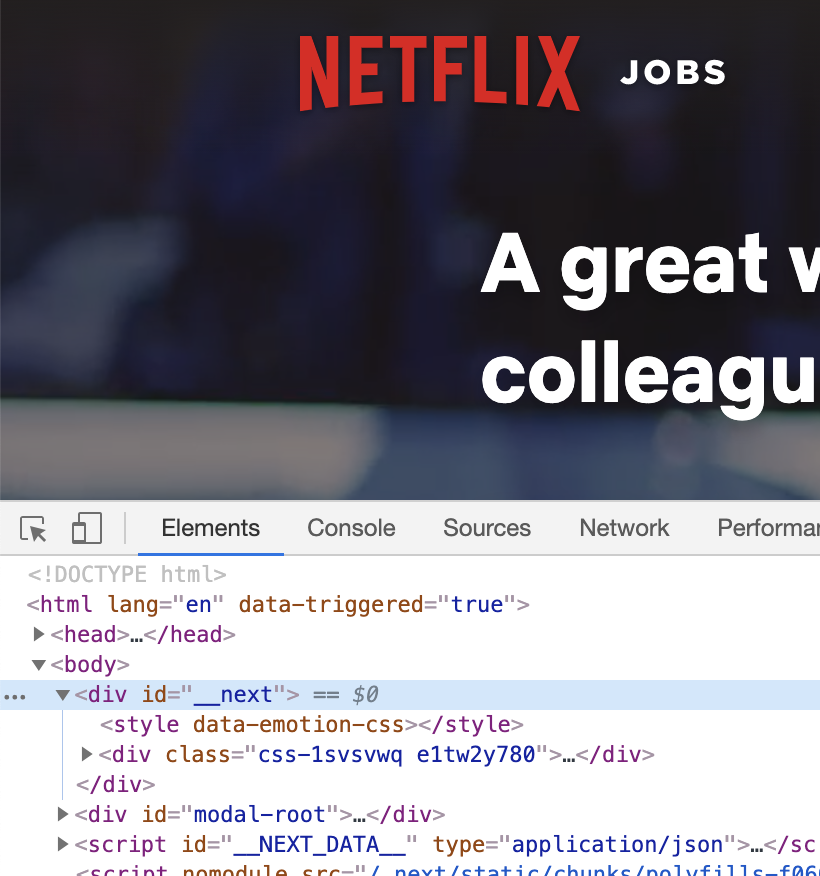Image resolution: width=820 pixels, height=876 pixels.
Task: Select the script nomodule polyfills row
Action: [x=447, y=869]
